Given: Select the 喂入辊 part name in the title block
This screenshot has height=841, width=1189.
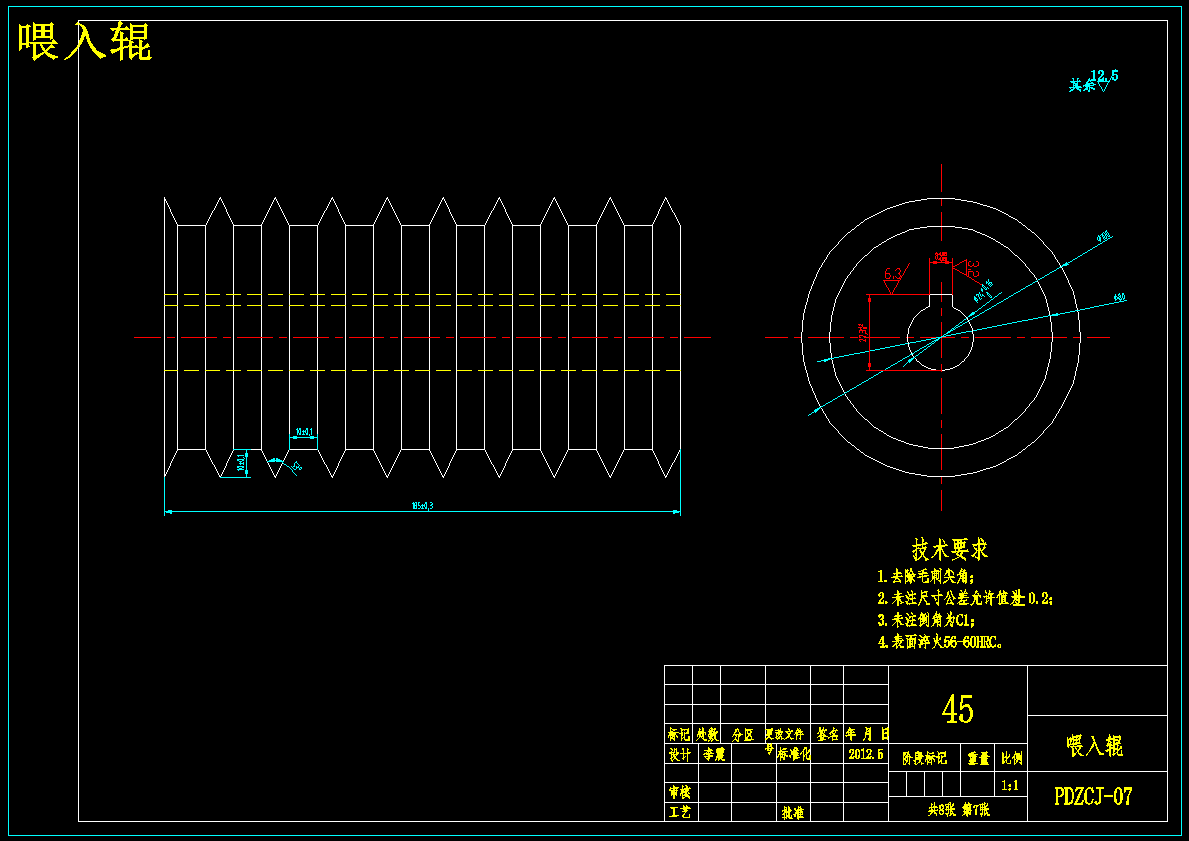Looking at the screenshot, I should coord(1095,745).
